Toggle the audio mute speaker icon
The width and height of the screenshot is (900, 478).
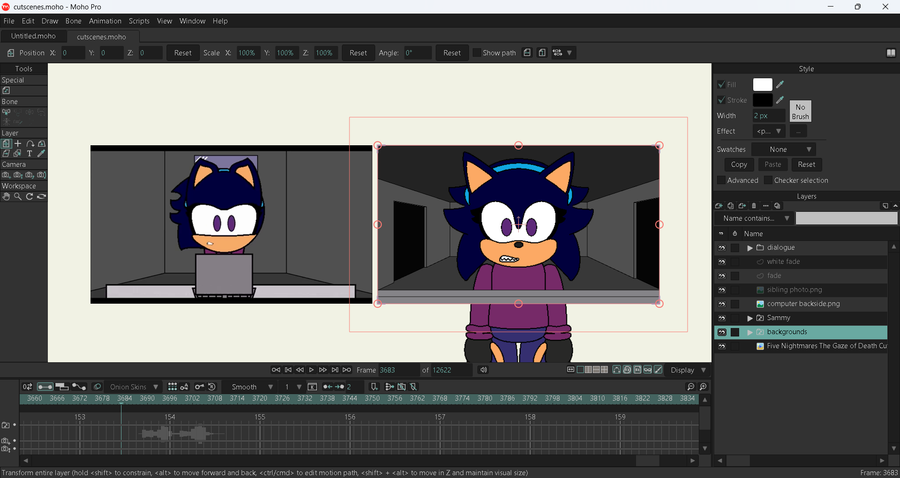point(483,370)
